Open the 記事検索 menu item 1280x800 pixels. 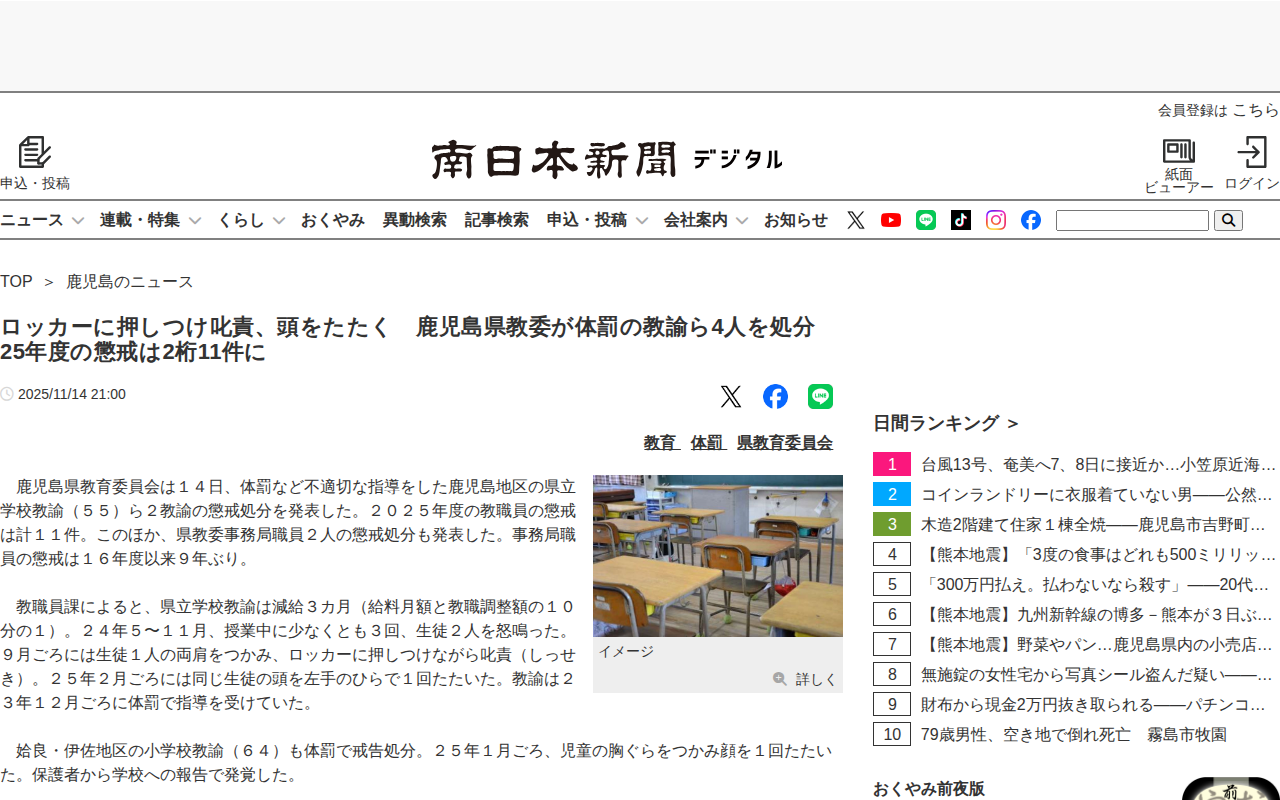coord(497,220)
